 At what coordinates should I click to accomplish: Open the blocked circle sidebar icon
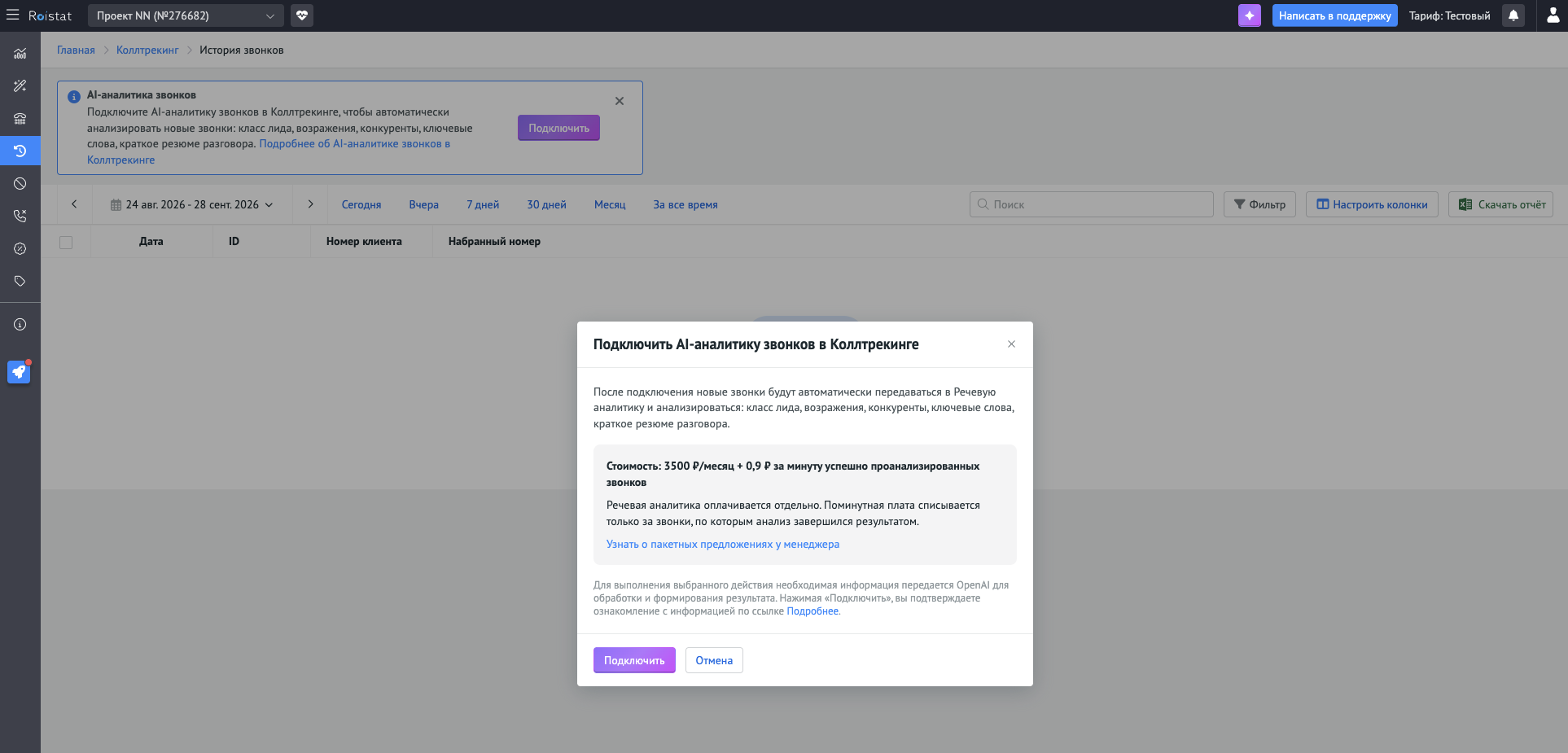(20, 184)
